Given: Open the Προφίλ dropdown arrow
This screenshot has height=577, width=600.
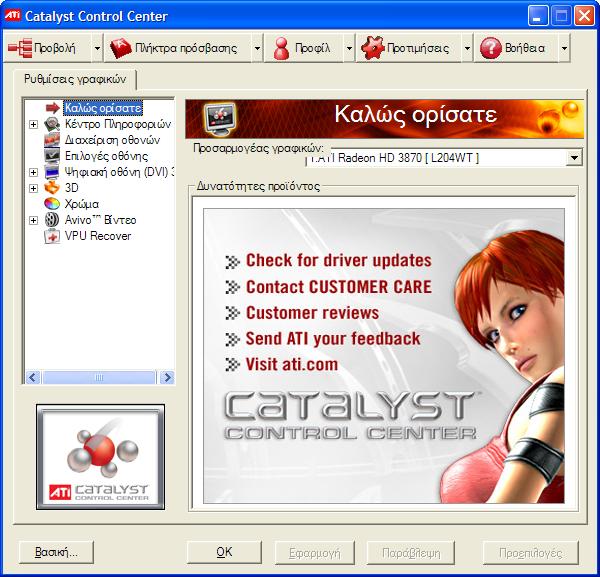Looking at the screenshot, I should pyautogui.click(x=349, y=48).
